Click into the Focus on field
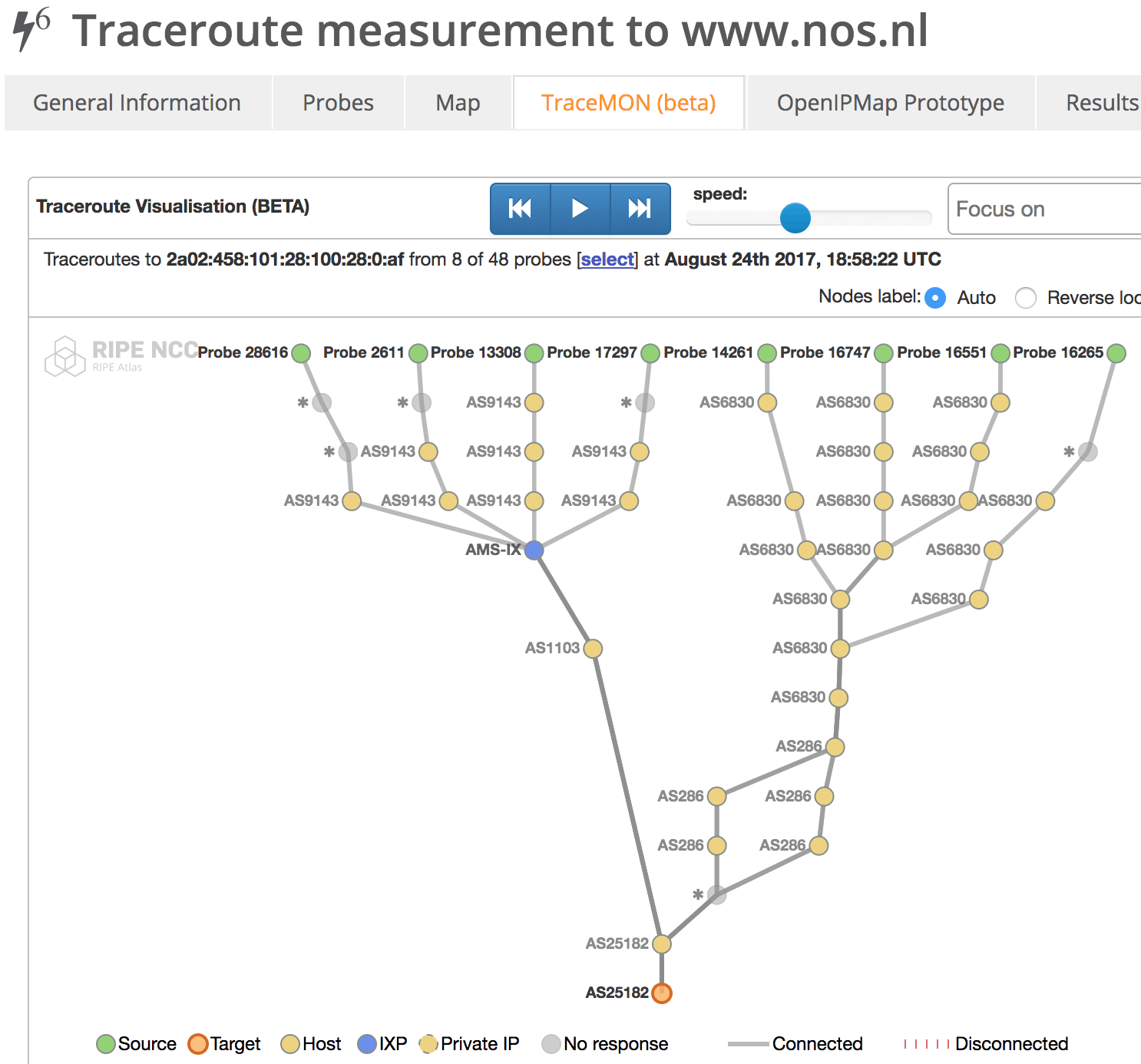The width and height of the screenshot is (1141, 1064). point(1044,209)
